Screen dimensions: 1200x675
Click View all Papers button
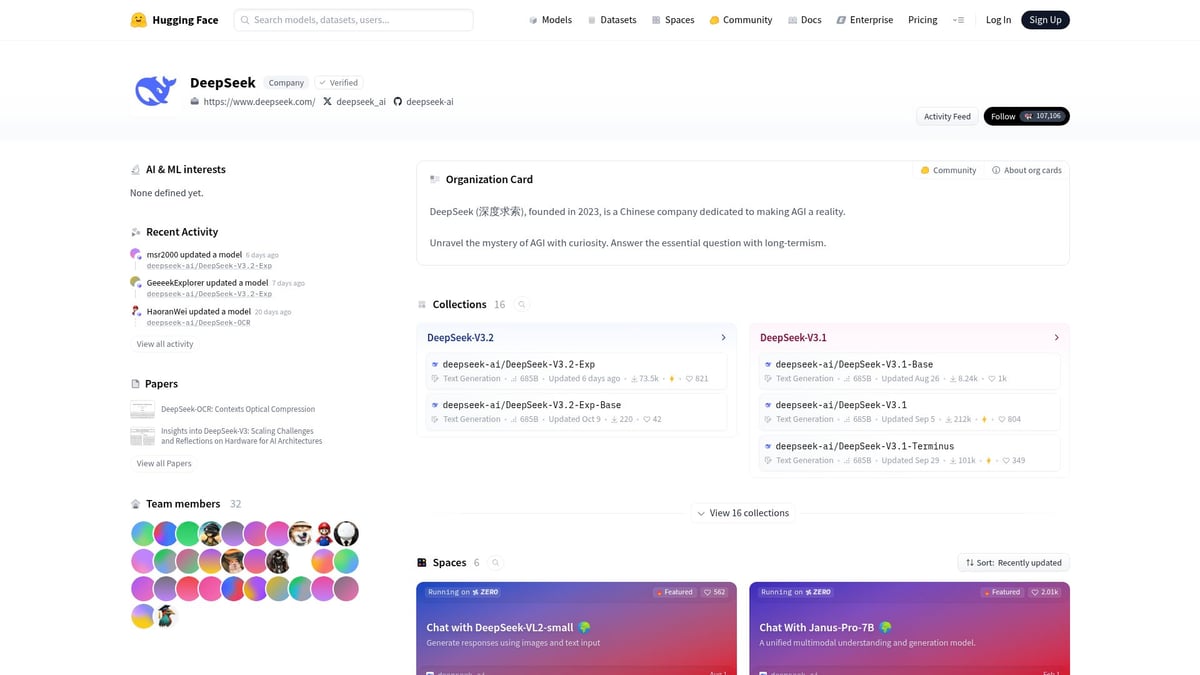pyautogui.click(x=164, y=463)
